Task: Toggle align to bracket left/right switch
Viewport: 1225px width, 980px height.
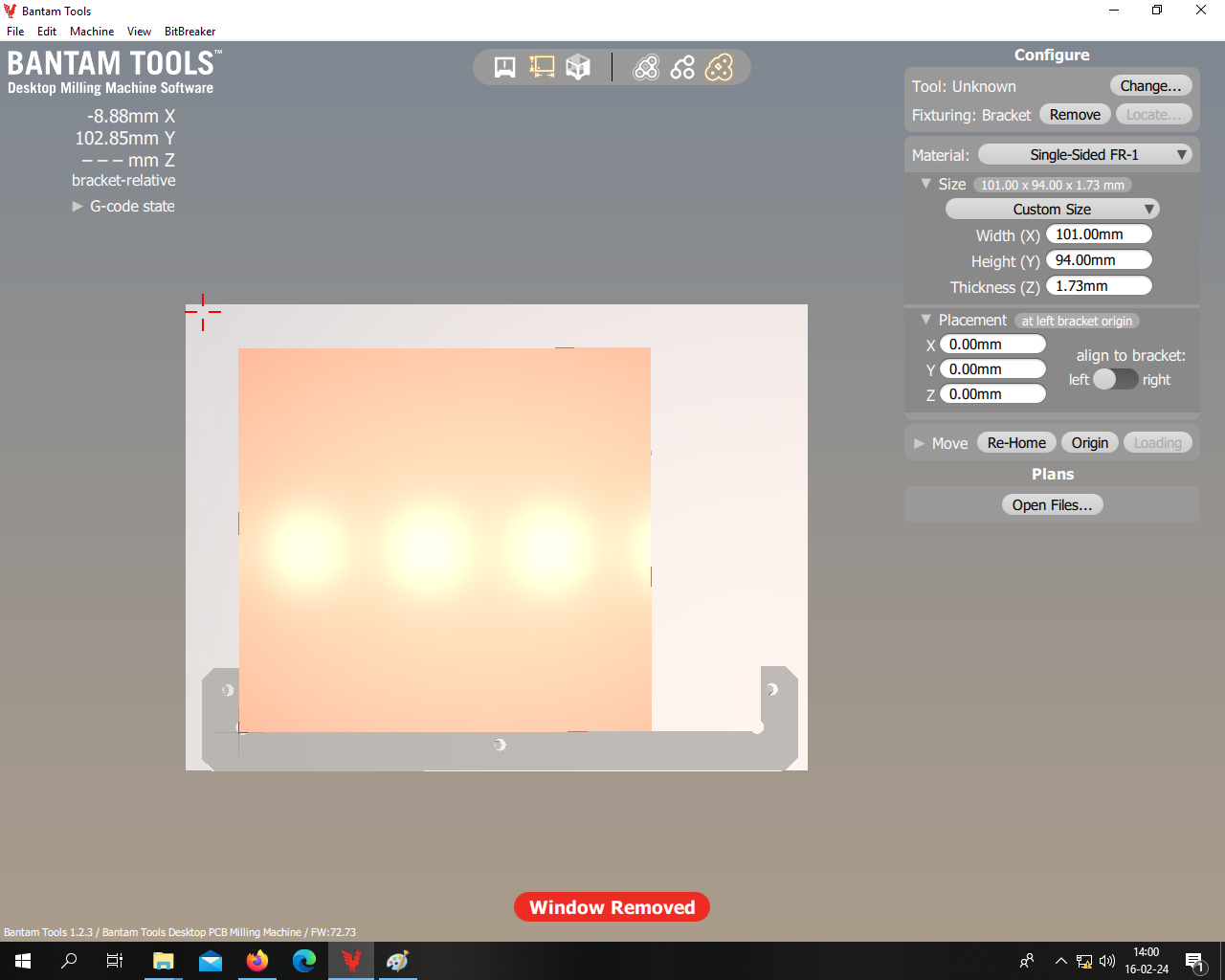Action: [1115, 379]
